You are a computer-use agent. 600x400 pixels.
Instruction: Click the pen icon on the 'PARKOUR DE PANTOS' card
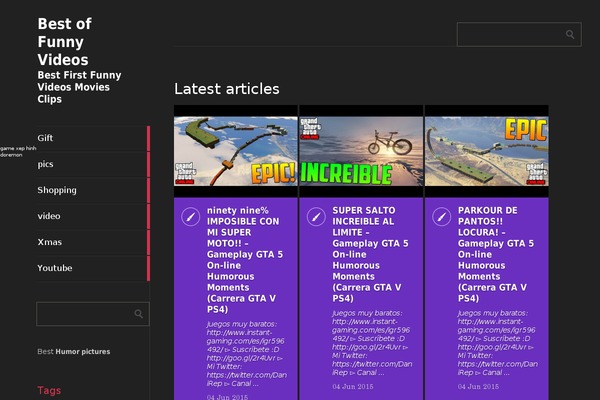[442, 217]
